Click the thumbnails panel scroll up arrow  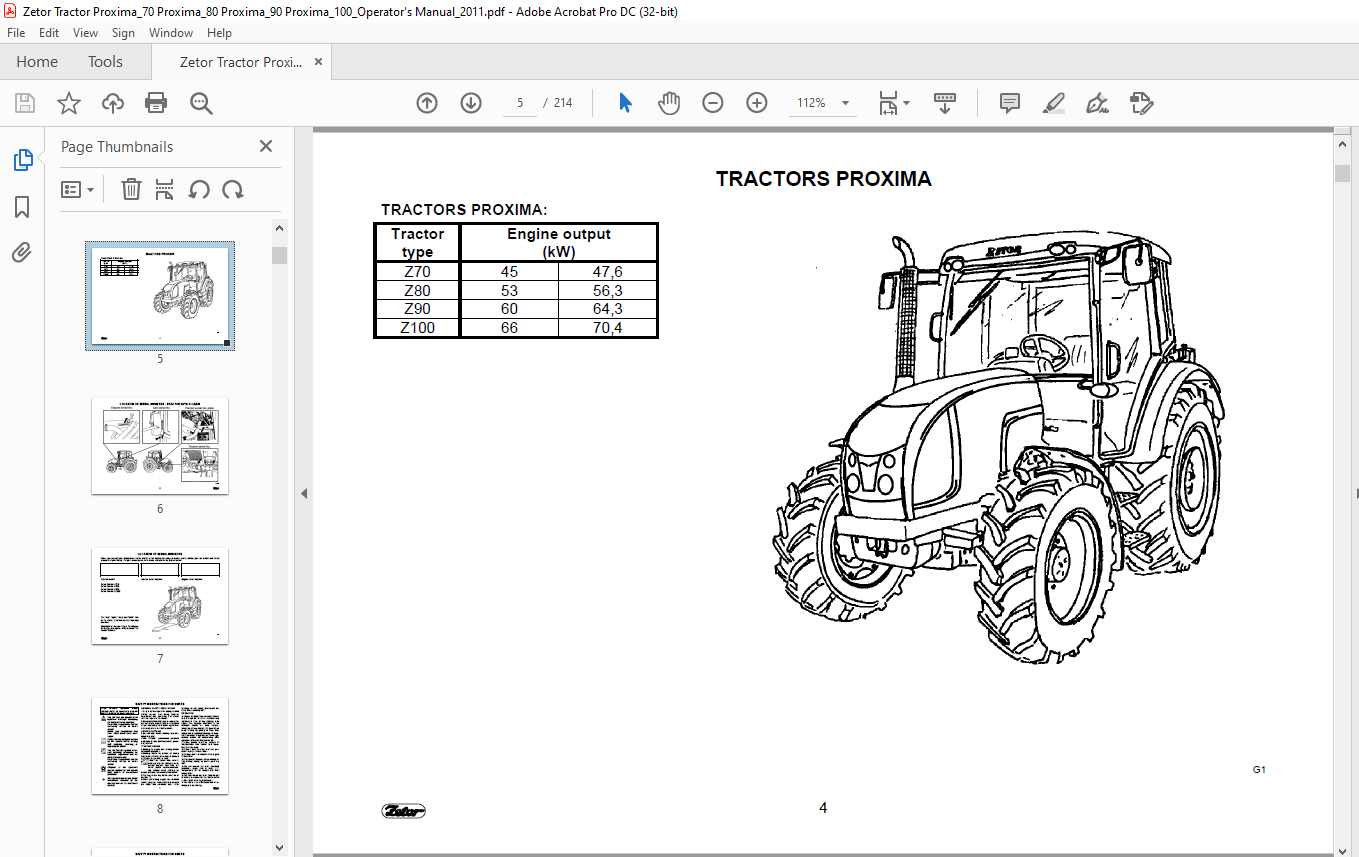point(280,229)
